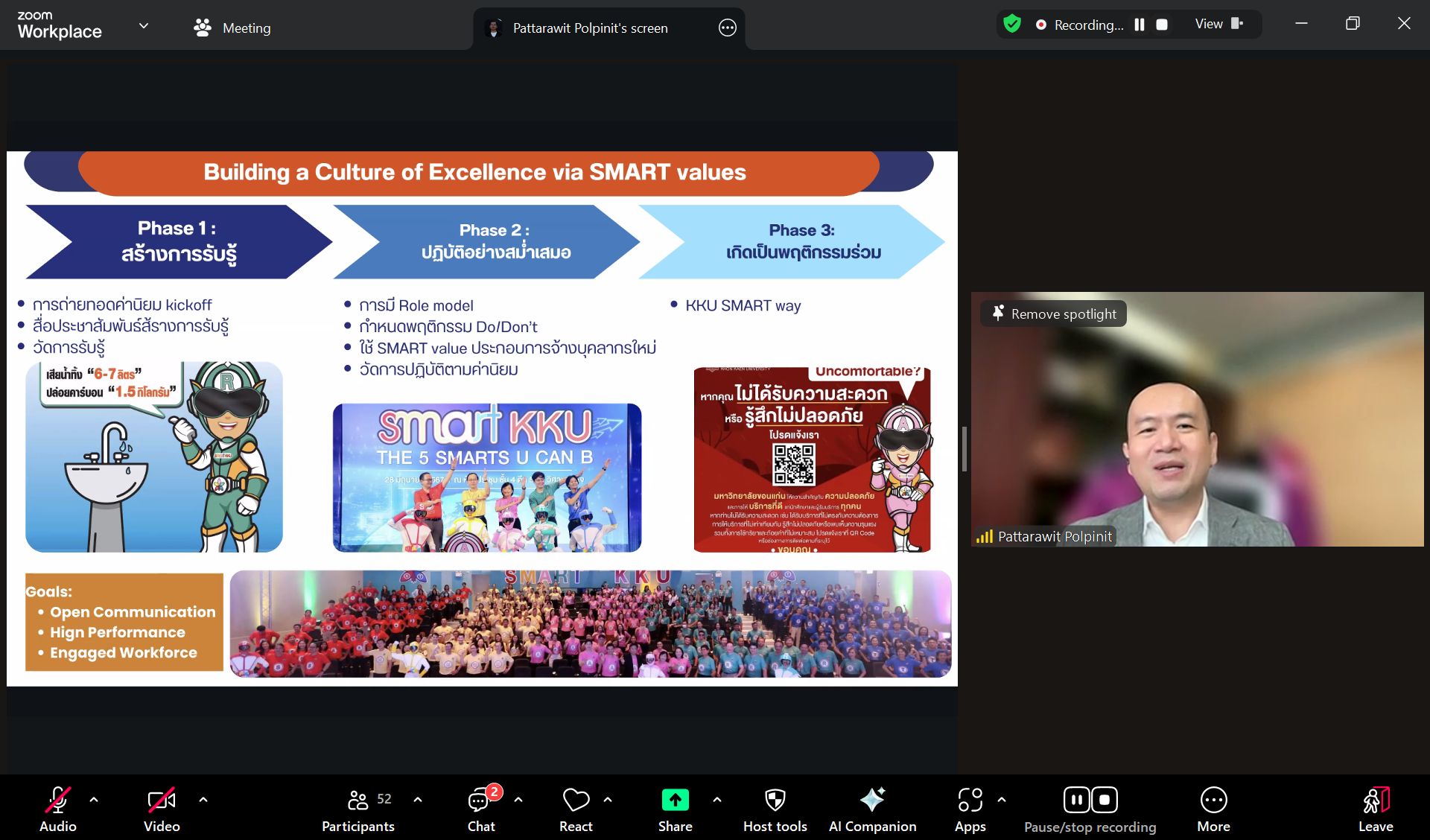Turn on the Video camera
1430x840 pixels.
(x=162, y=801)
